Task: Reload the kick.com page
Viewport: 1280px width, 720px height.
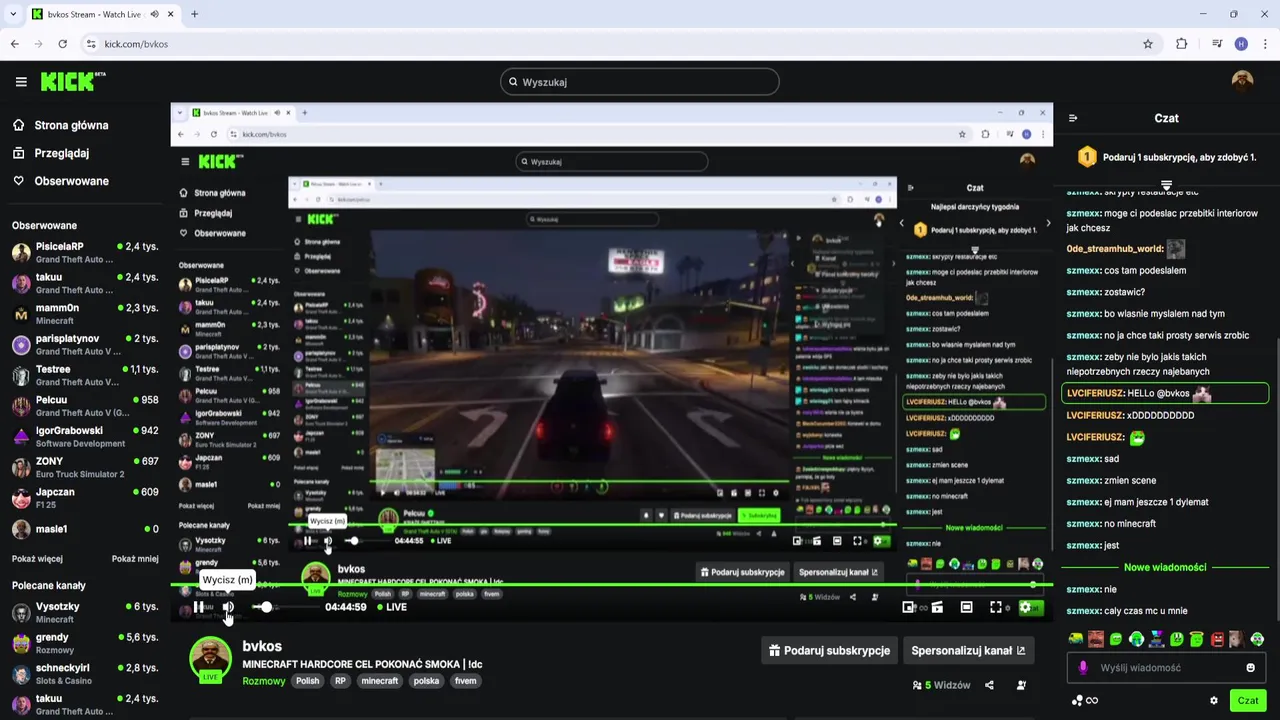Action: click(x=62, y=44)
